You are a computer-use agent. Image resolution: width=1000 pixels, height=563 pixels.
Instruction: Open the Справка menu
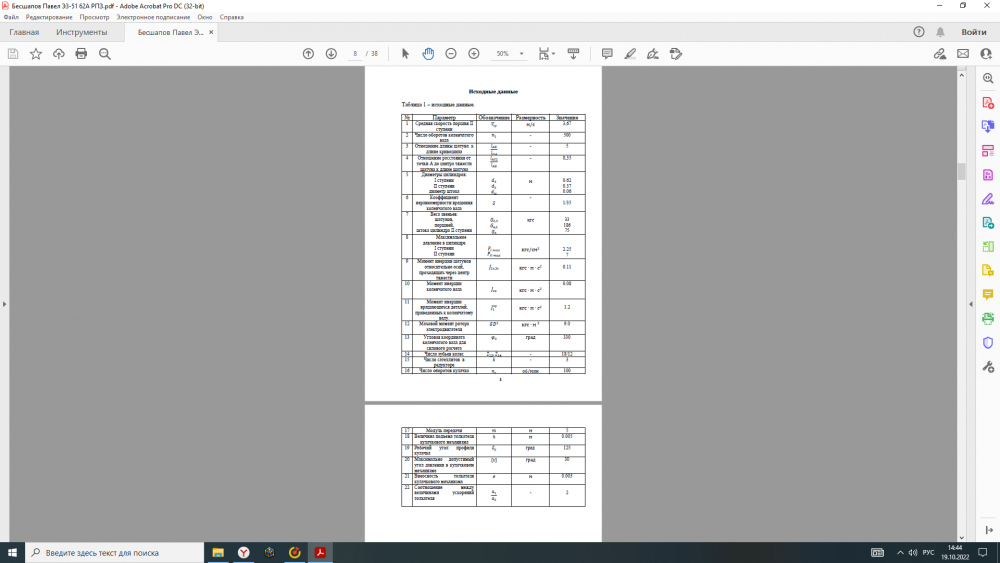[232, 17]
